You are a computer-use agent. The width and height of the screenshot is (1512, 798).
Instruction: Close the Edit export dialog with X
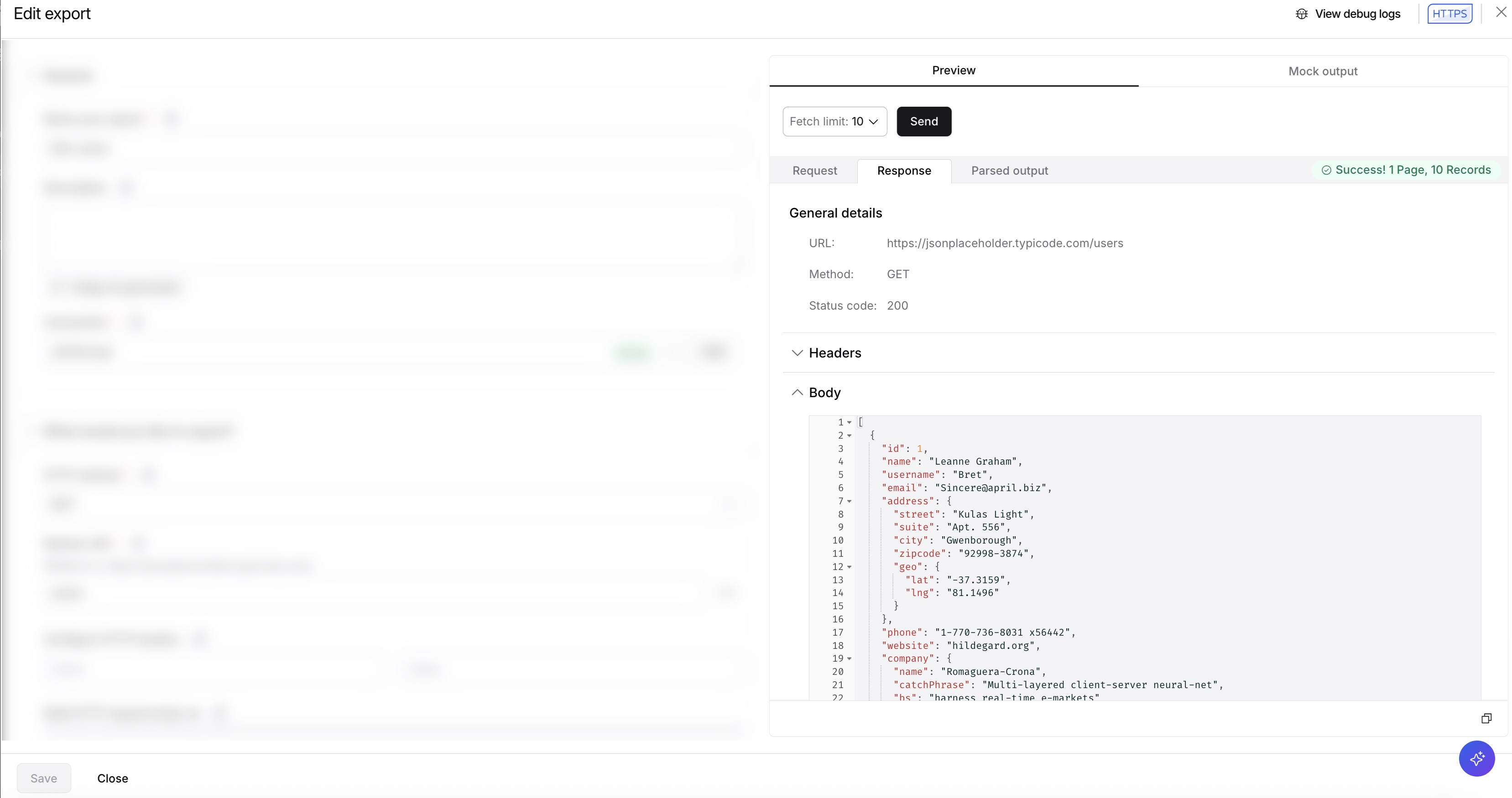point(1500,12)
